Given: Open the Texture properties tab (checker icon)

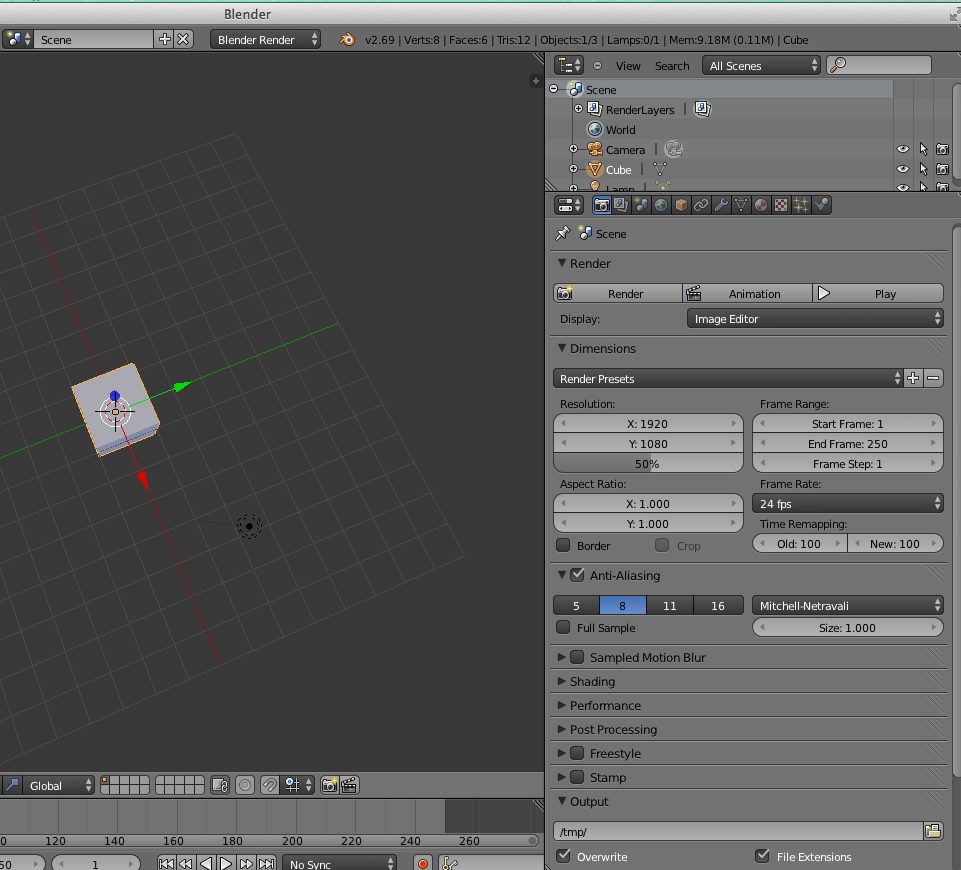Looking at the screenshot, I should [x=780, y=205].
